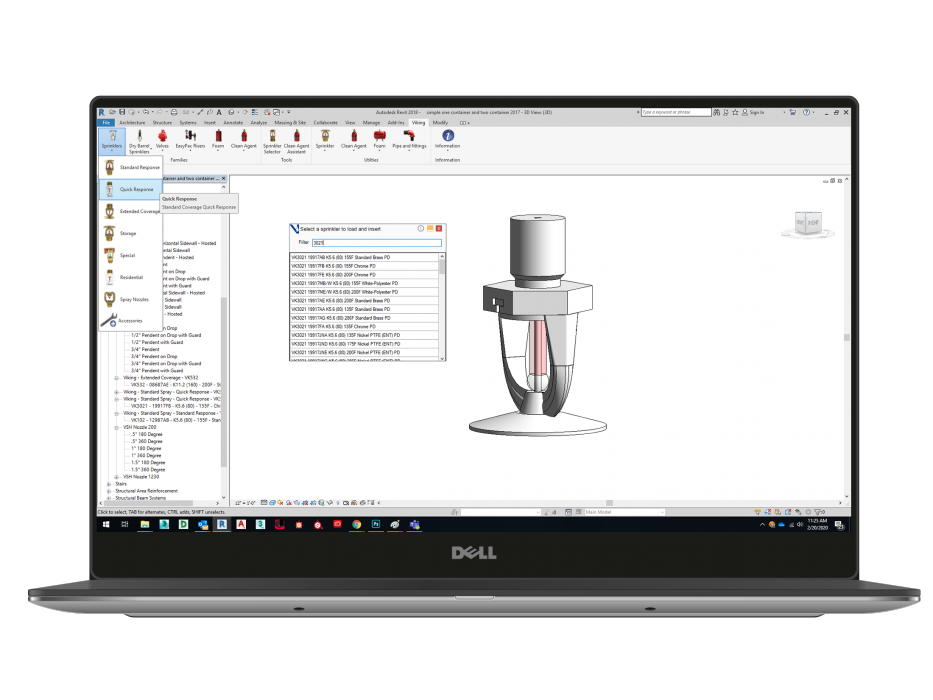Switch to the Massing & Site tab

(x=290, y=123)
